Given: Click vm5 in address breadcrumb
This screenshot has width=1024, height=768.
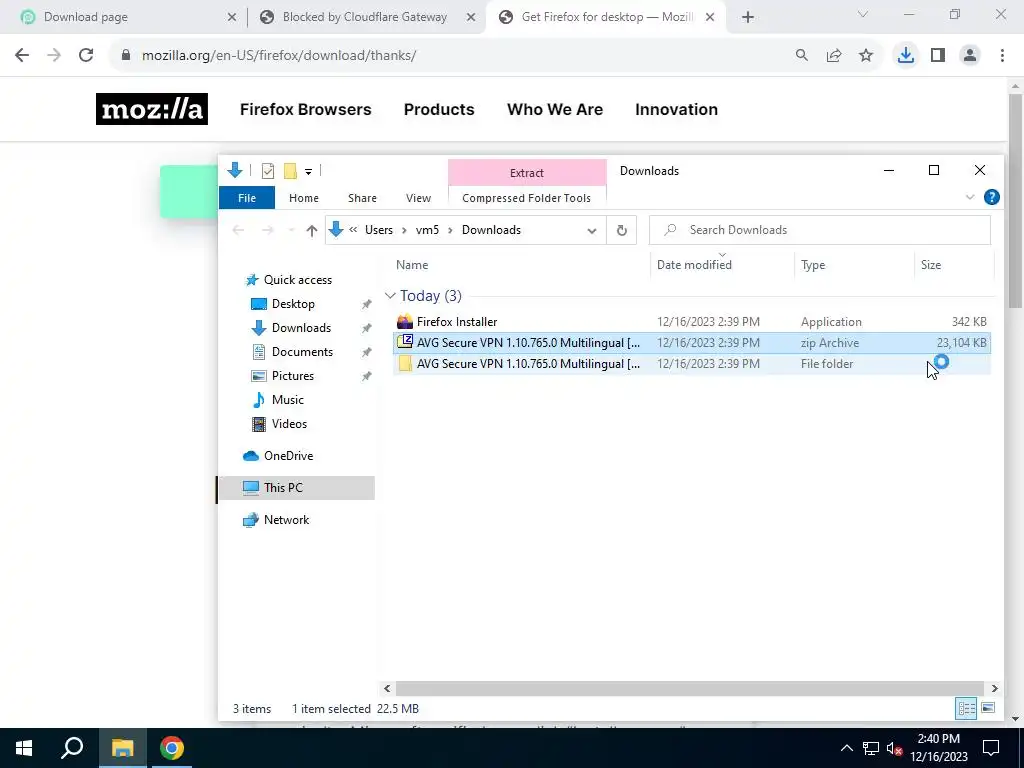Looking at the screenshot, I should tap(427, 230).
